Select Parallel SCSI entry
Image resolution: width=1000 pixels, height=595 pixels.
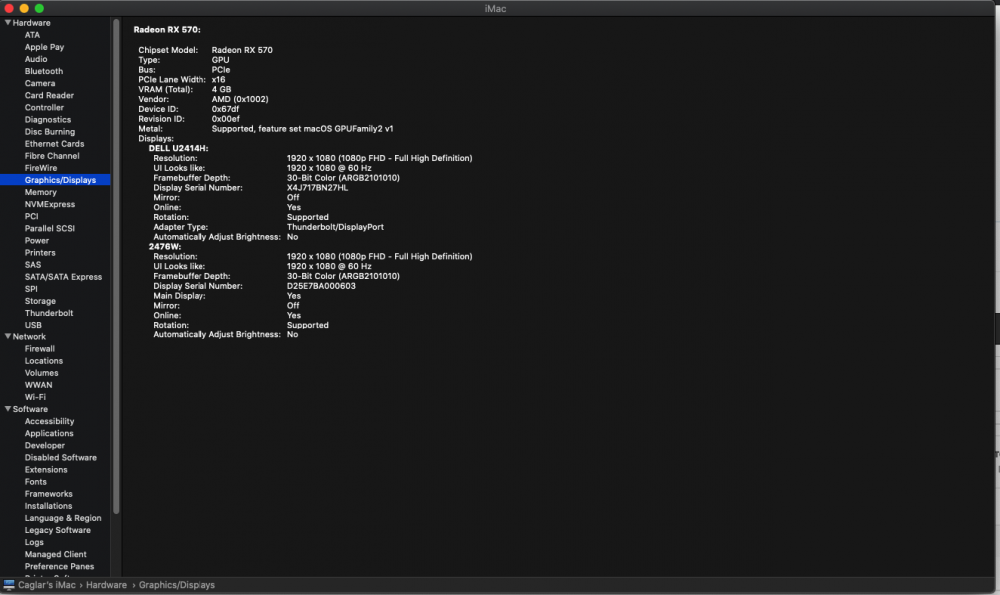(49, 228)
